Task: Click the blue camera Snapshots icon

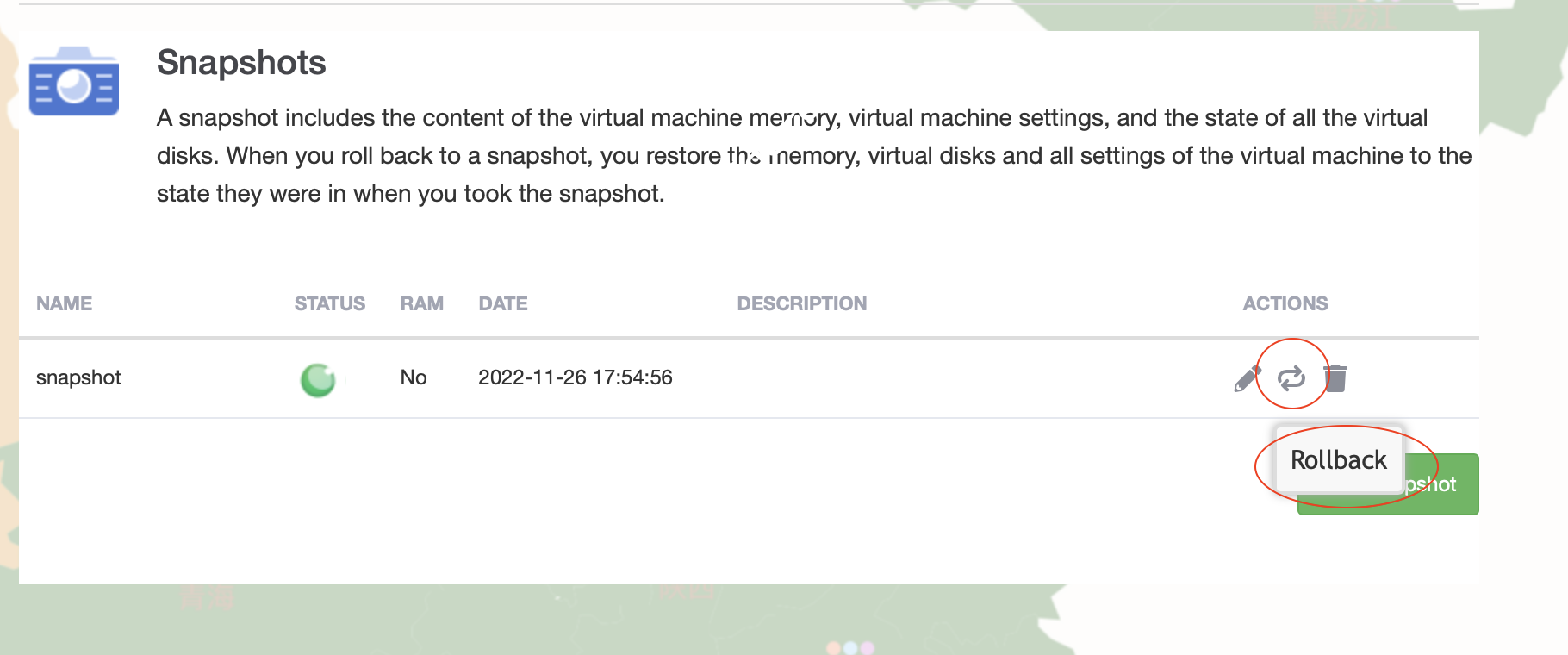Action: (74, 83)
